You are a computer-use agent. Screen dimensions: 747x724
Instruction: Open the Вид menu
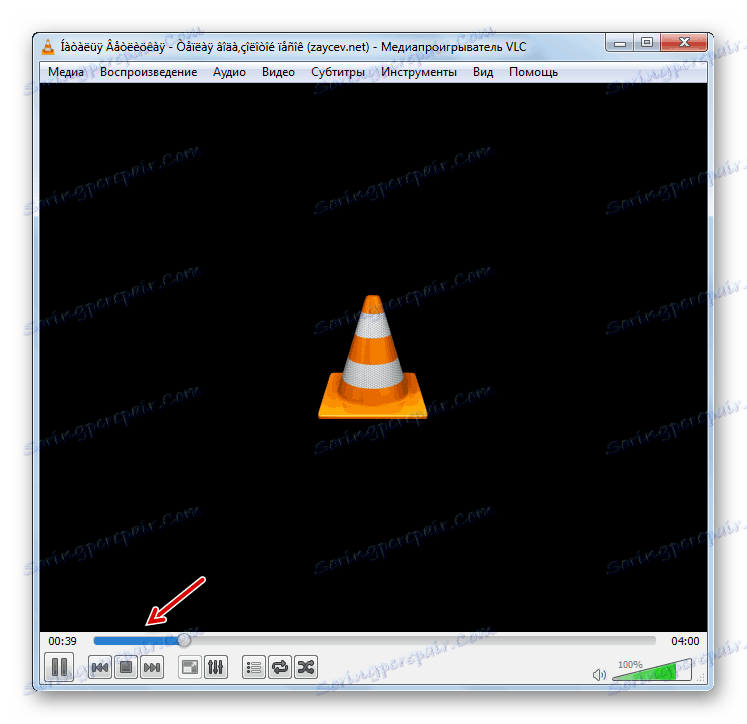click(483, 72)
